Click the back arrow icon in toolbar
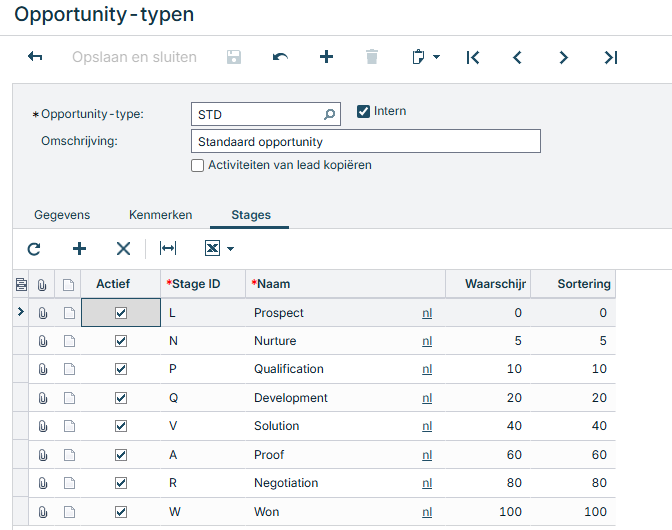The image size is (672, 530). click(35, 58)
